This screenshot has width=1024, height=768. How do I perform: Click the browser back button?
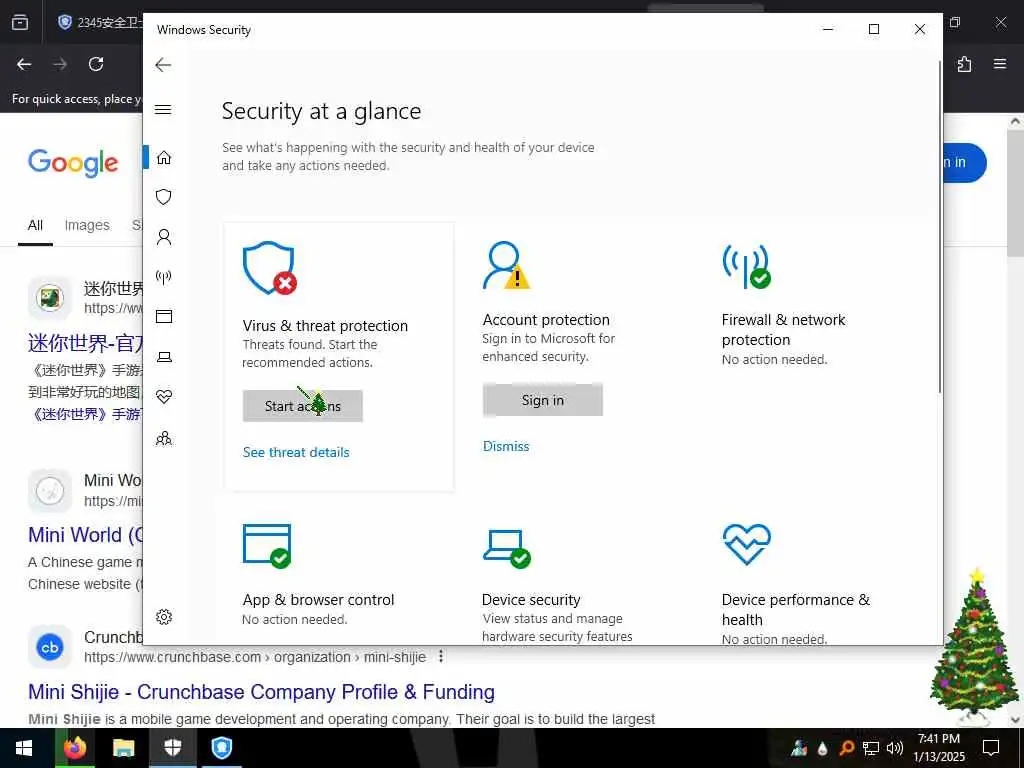point(24,64)
